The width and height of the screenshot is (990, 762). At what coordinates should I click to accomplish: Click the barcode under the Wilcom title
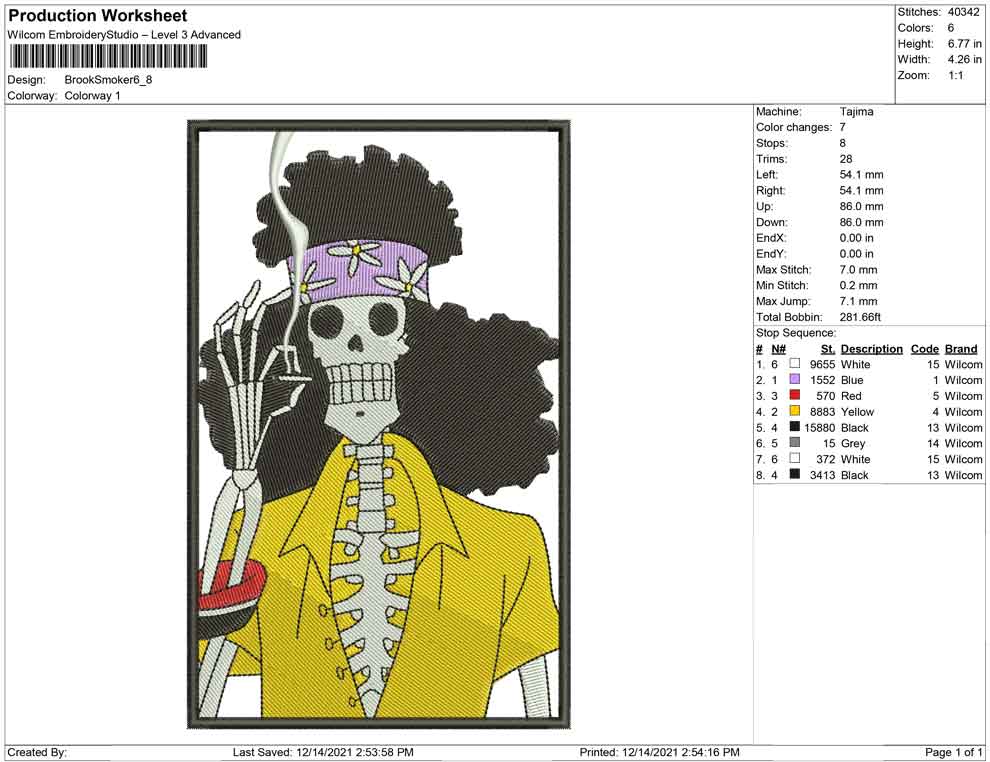tap(107, 57)
